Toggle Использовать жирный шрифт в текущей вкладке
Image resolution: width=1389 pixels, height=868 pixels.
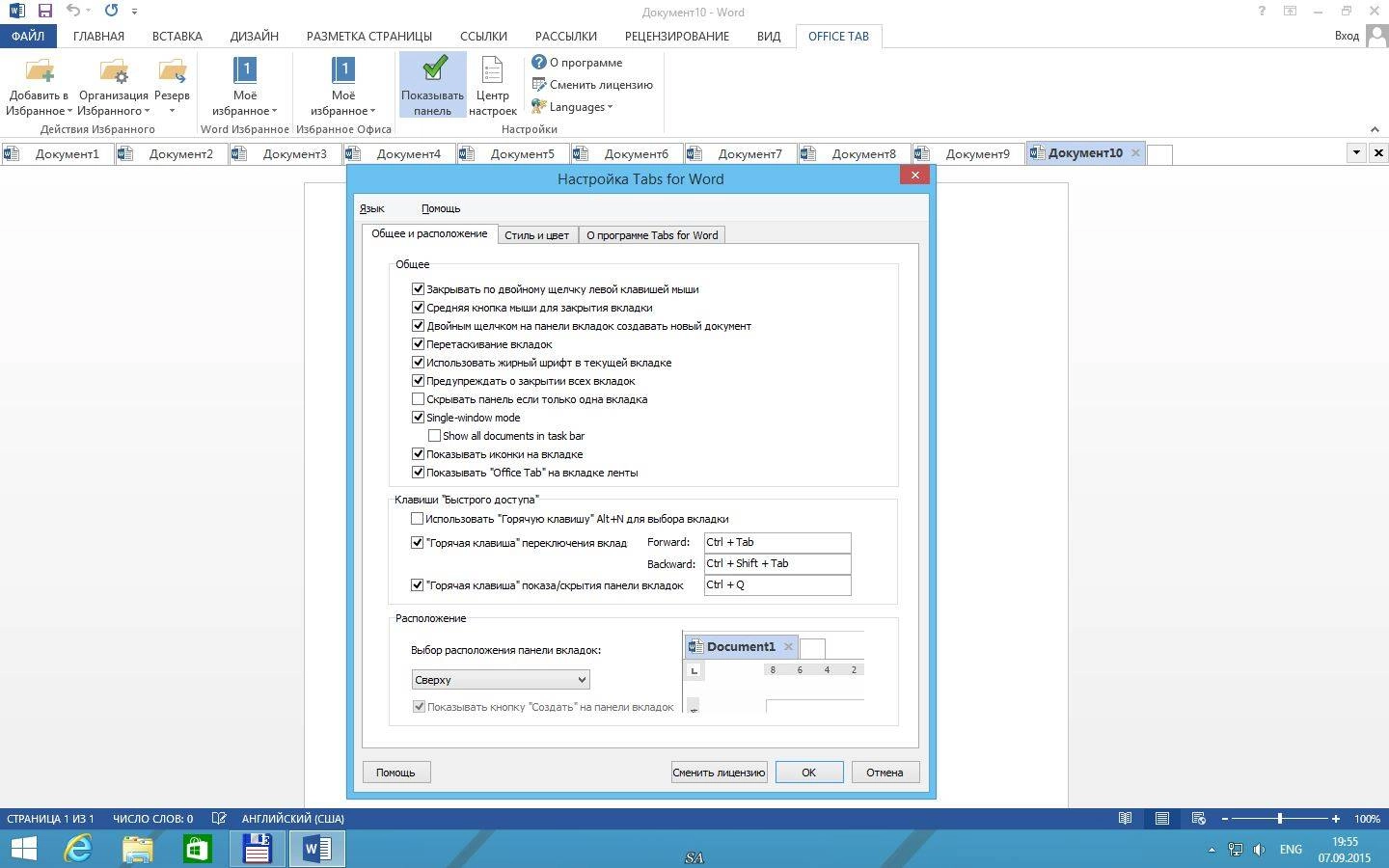pyautogui.click(x=418, y=362)
